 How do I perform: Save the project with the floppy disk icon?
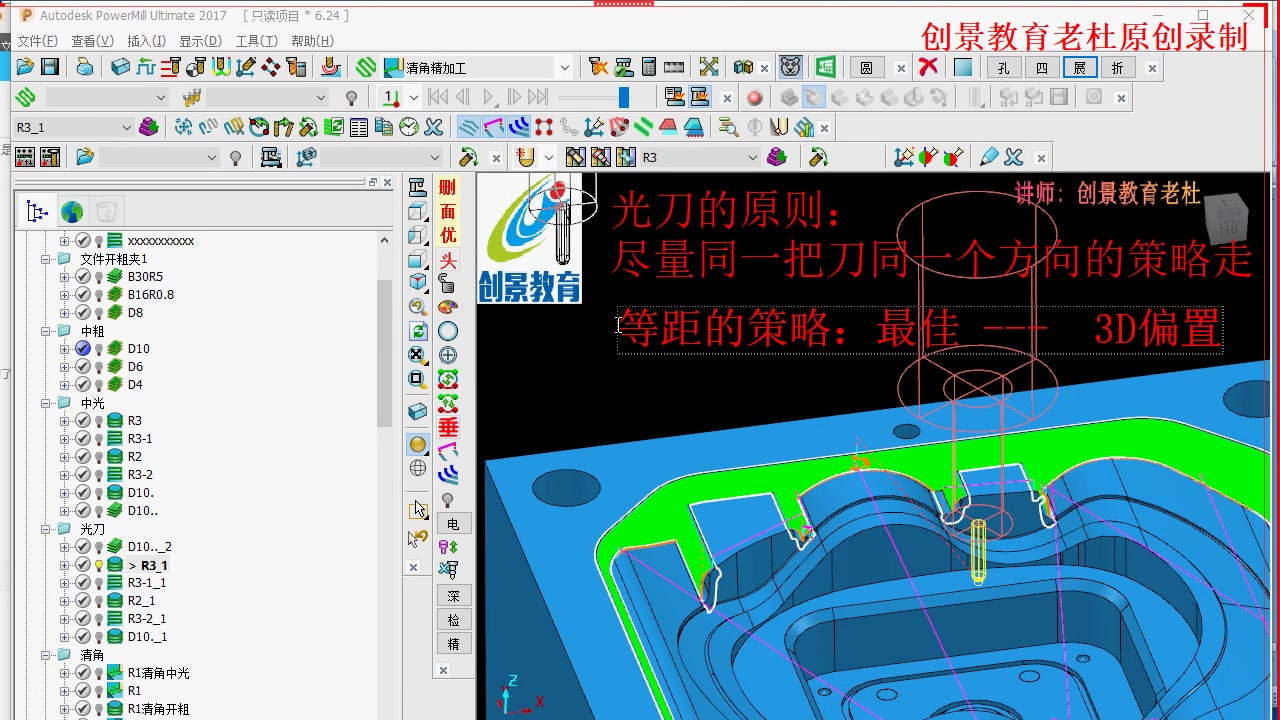click(50, 67)
